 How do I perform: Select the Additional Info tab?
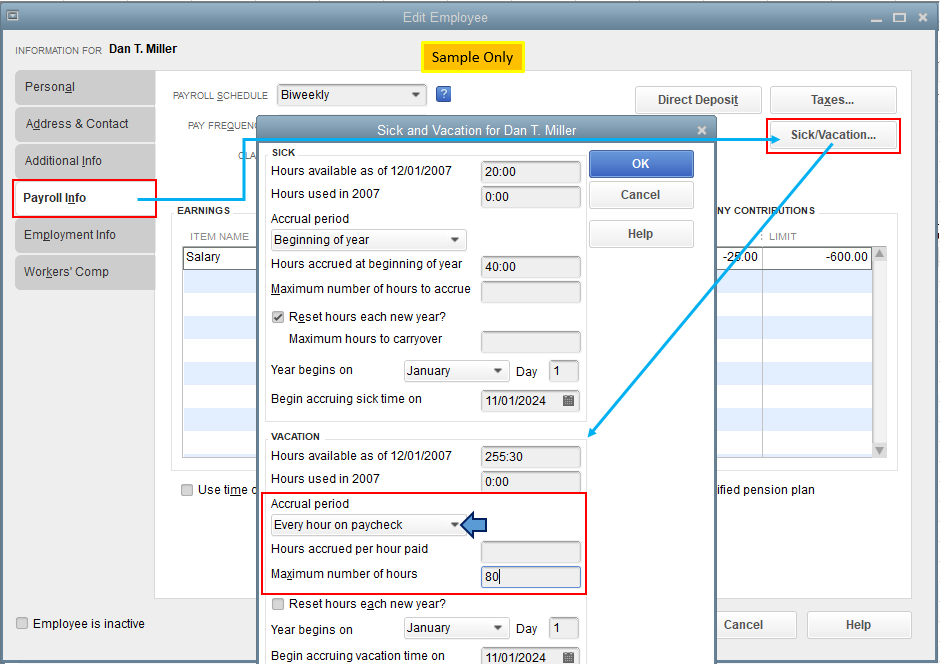[x=85, y=161]
